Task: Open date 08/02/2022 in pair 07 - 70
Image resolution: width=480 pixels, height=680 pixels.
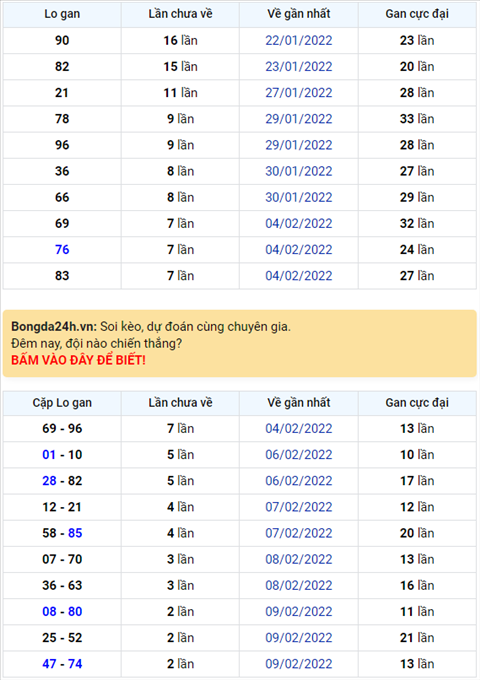Action: [x=299, y=559]
